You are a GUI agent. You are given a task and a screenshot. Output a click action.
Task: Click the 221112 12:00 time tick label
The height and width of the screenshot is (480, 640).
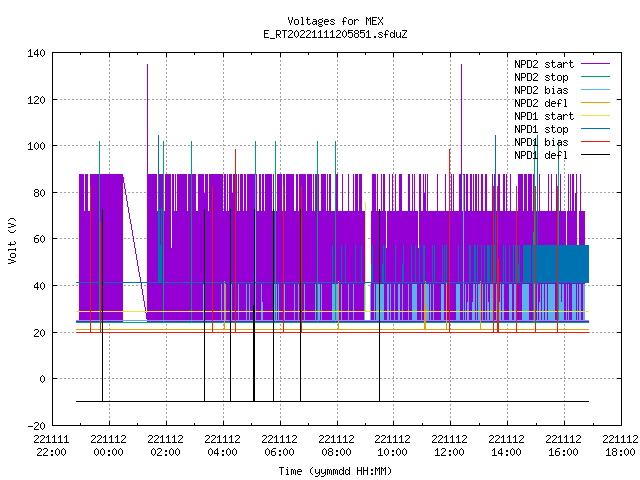click(x=449, y=446)
